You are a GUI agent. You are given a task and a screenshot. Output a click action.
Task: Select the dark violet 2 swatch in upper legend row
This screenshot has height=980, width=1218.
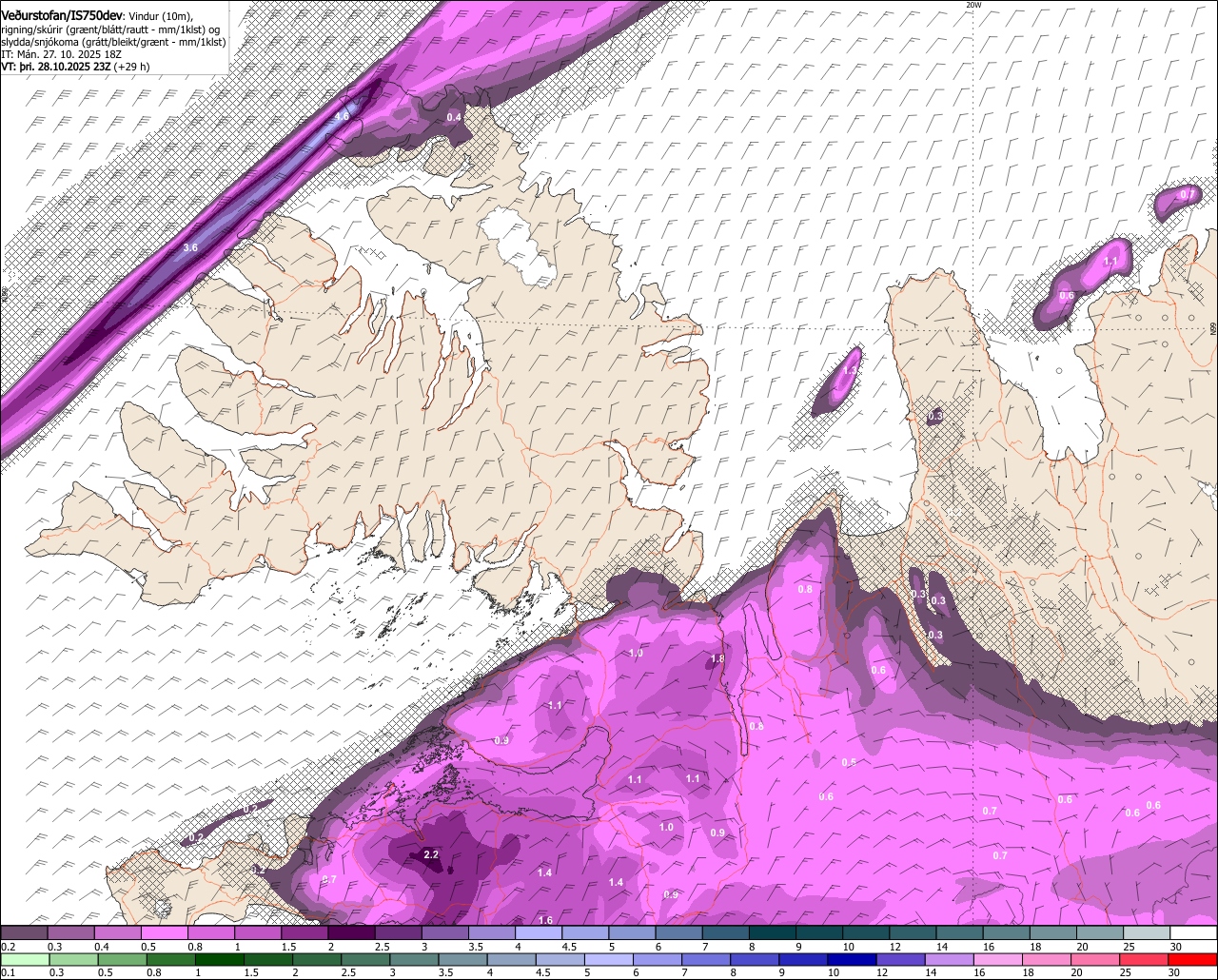[x=351, y=932]
